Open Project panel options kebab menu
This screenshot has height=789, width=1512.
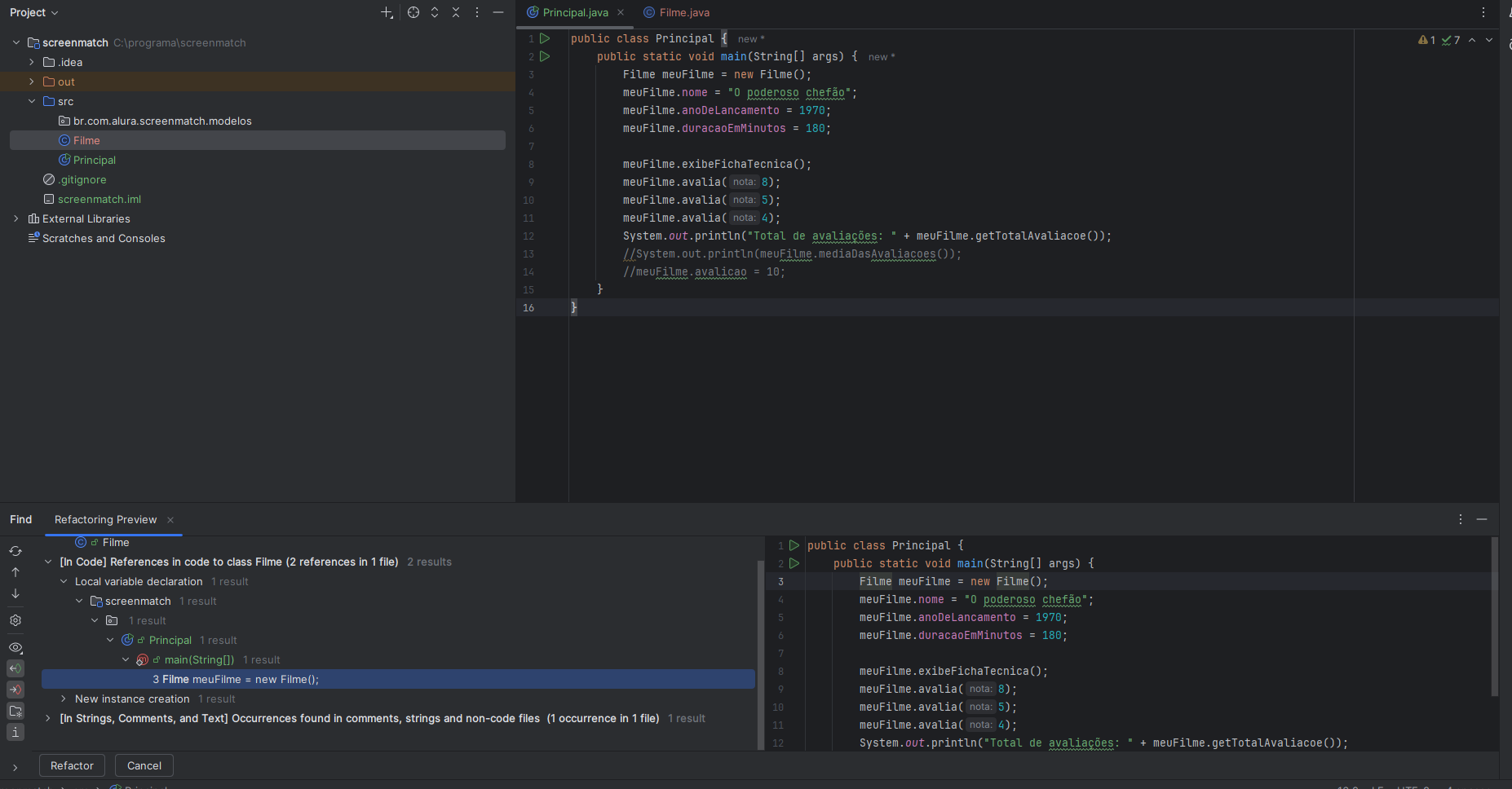pyautogui.click(x=477, y=12)
